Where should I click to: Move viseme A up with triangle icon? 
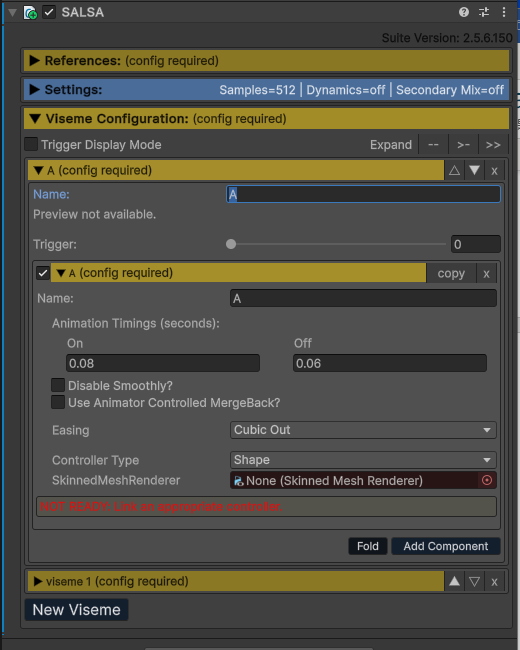[x=454, y=170]
